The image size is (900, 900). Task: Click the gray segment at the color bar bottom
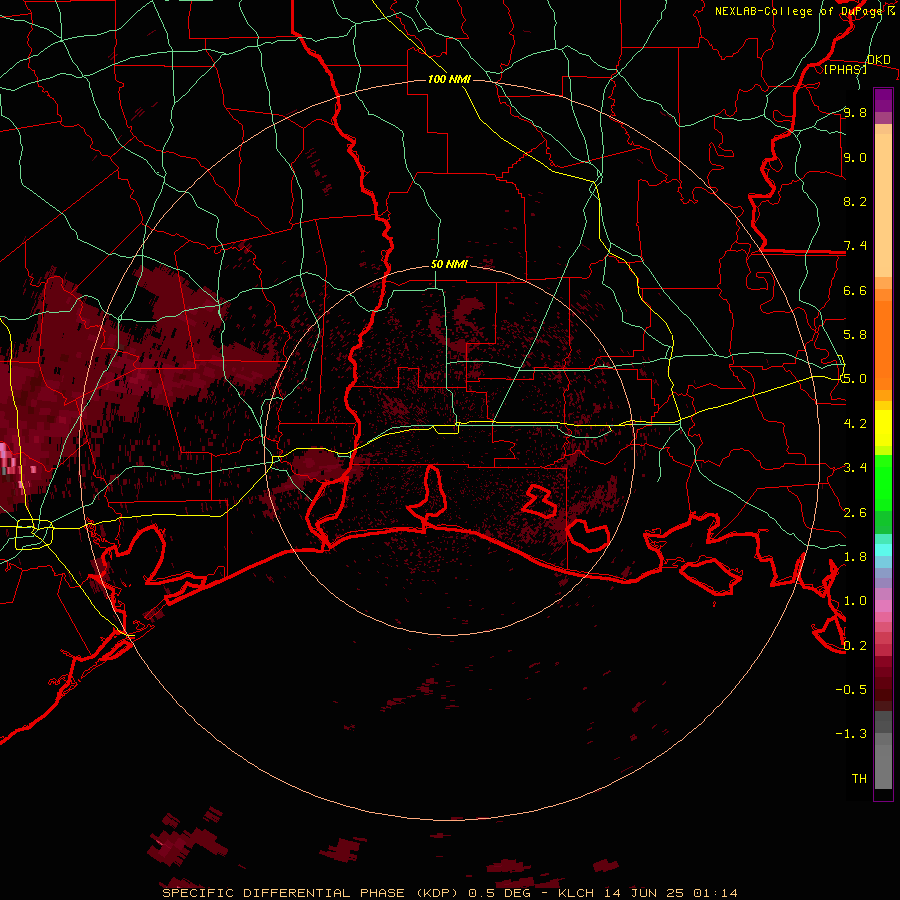(883, 761)
